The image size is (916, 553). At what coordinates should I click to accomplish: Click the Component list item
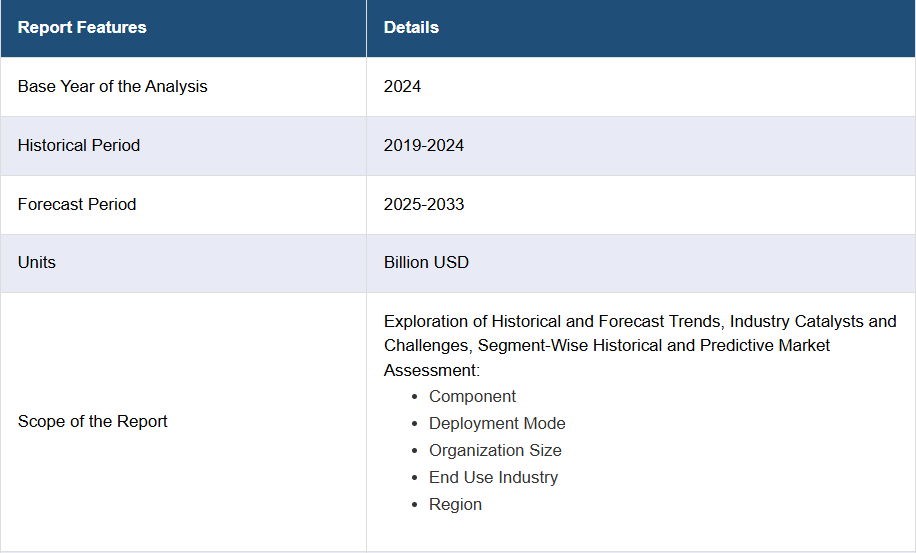pos(472,397)
